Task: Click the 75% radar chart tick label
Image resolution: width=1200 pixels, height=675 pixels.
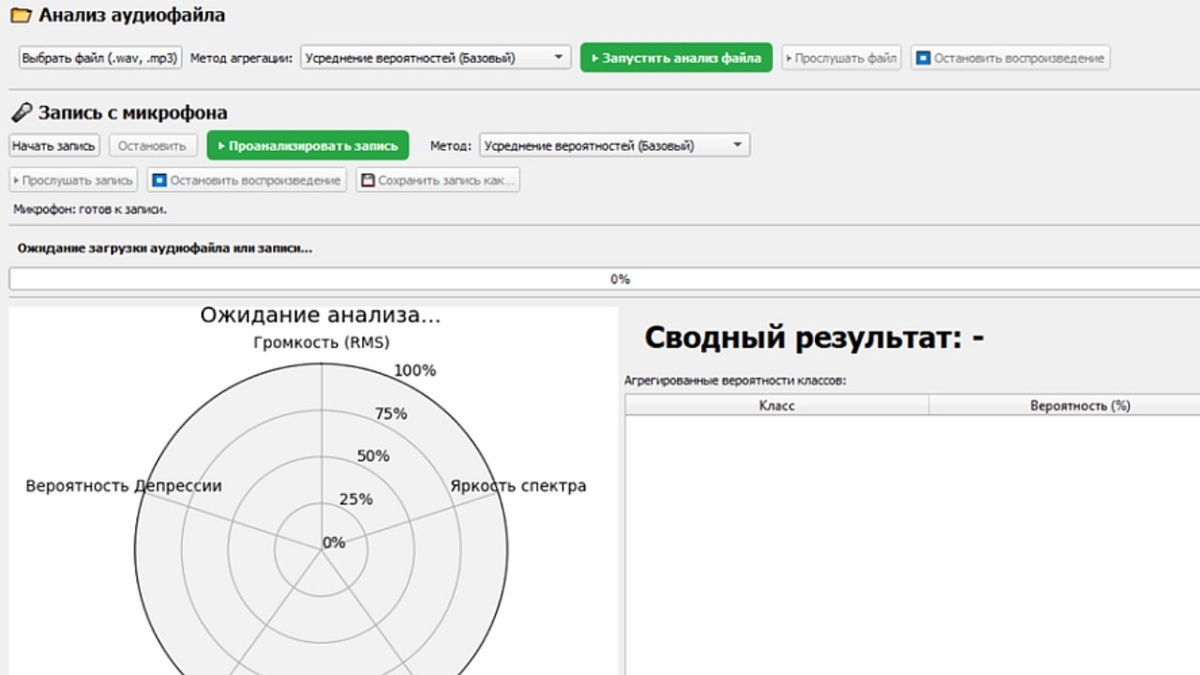Action: tap(390, 414)
